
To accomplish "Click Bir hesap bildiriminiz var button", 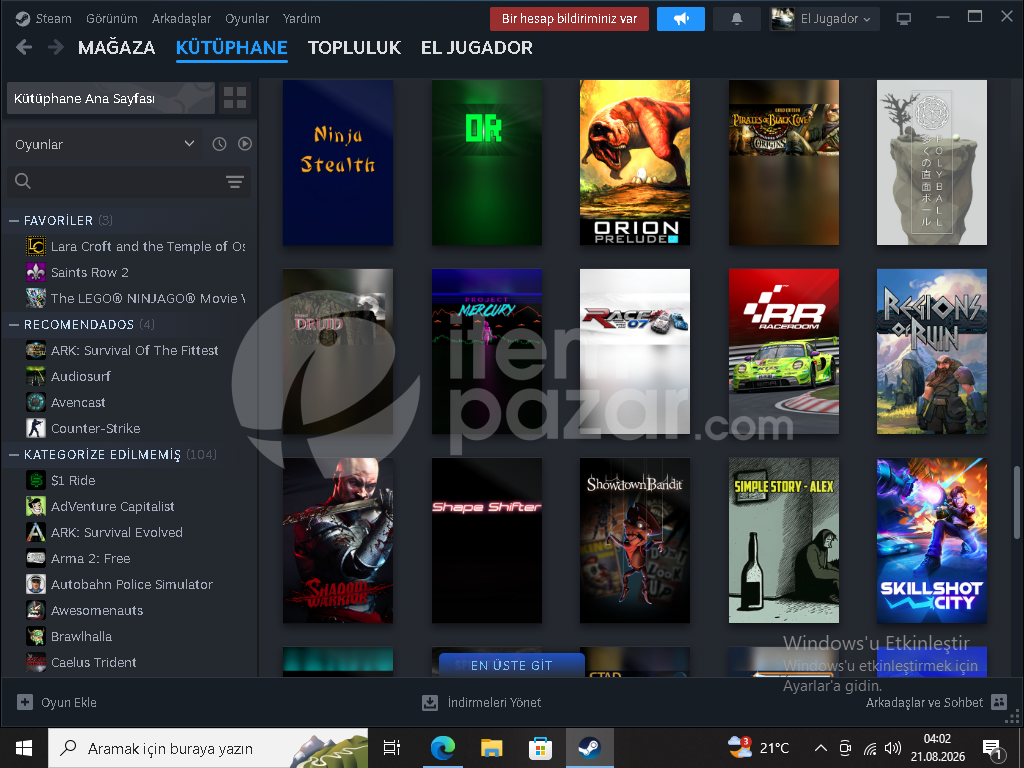I will click(569, 19).
